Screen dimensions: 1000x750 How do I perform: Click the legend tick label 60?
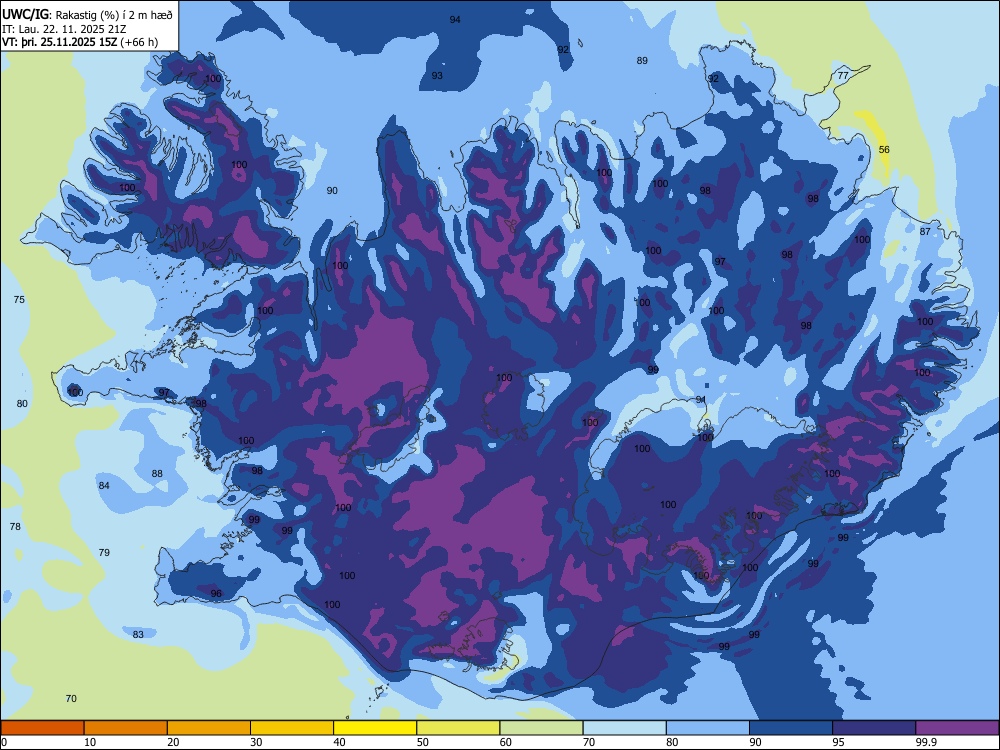click(x=506, y=742)
